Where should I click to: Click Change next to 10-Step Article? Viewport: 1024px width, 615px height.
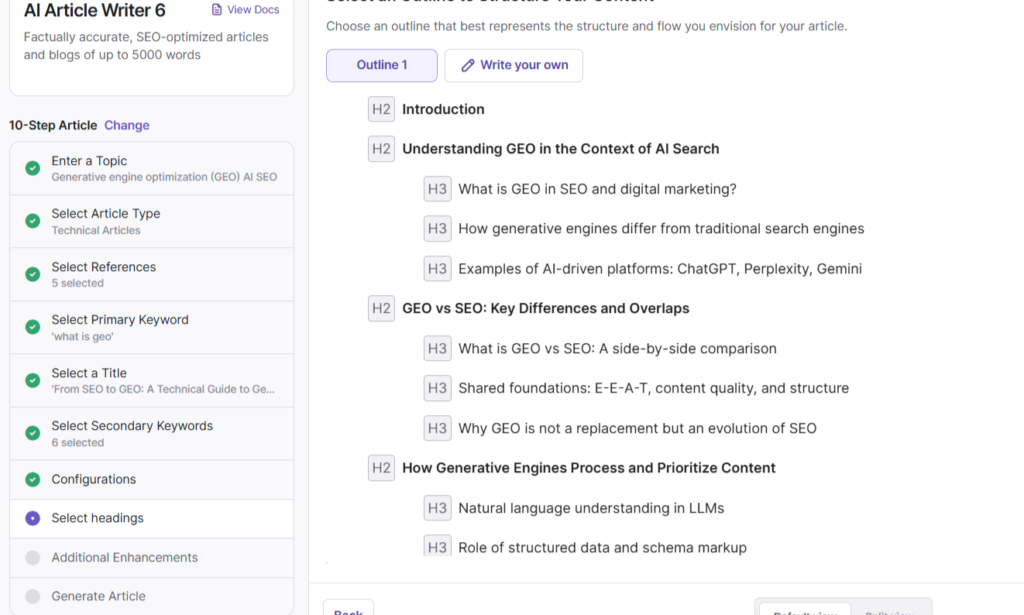pos(127,125)
